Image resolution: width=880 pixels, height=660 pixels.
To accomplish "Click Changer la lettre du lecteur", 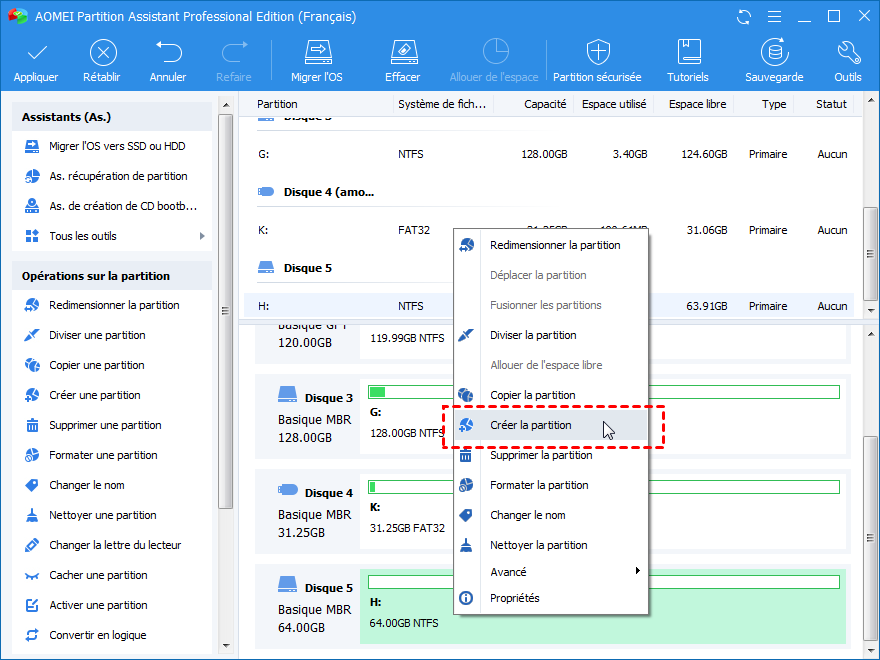I will coord(115,545).
